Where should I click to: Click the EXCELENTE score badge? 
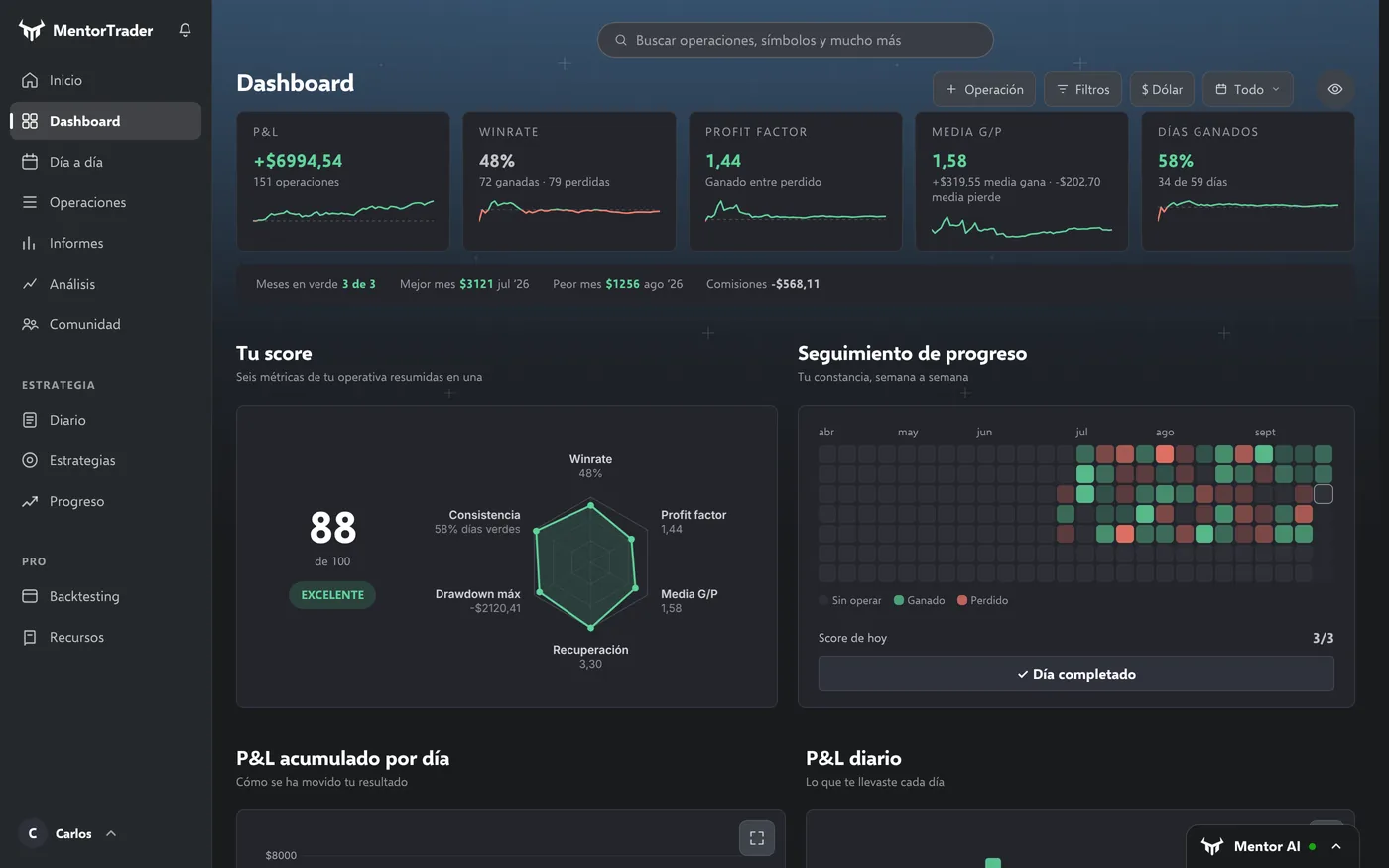tap(332, 595)
